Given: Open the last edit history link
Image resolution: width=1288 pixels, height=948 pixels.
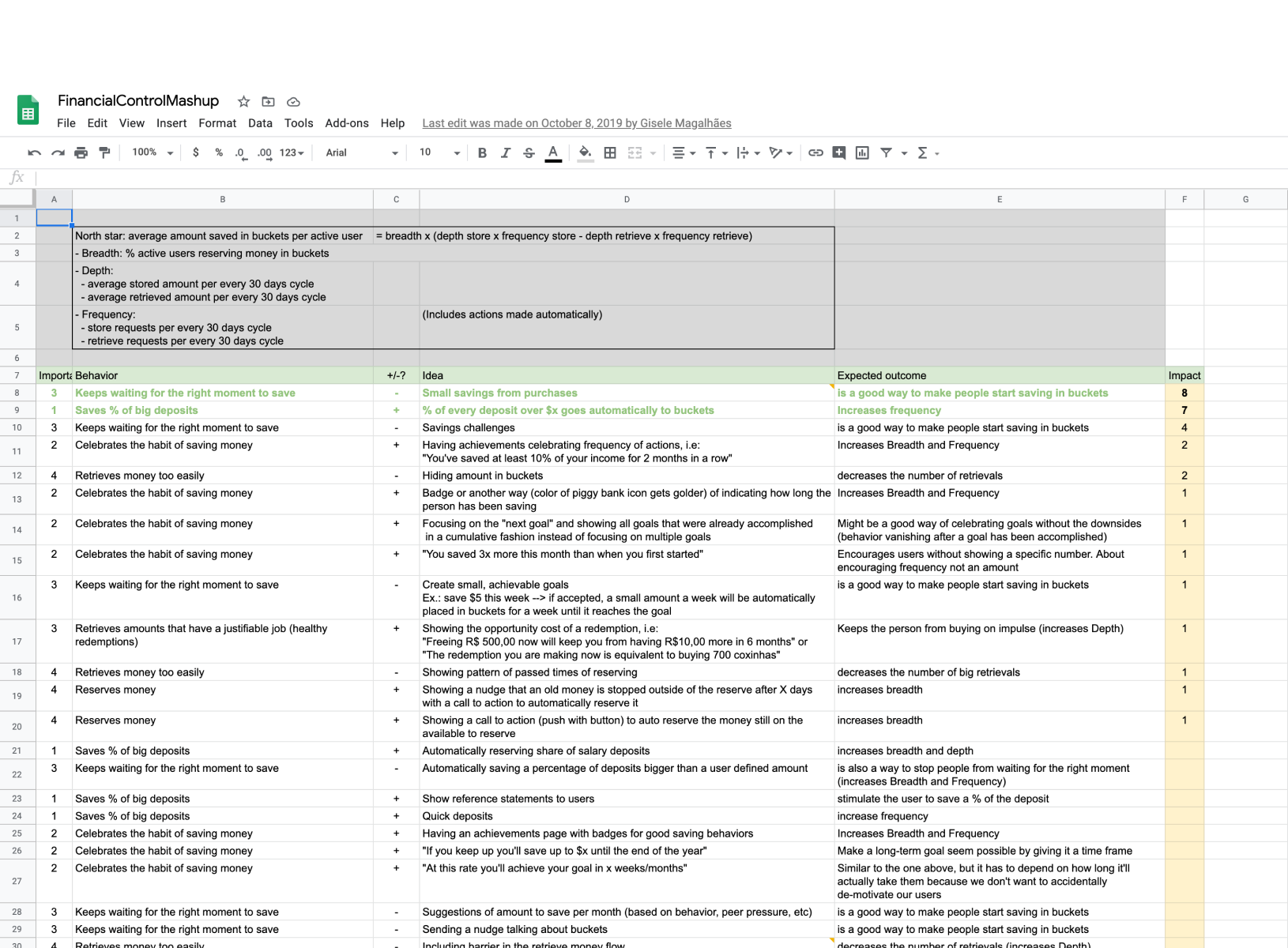Looking at the screenshot, I should click(x=577, y=123).
